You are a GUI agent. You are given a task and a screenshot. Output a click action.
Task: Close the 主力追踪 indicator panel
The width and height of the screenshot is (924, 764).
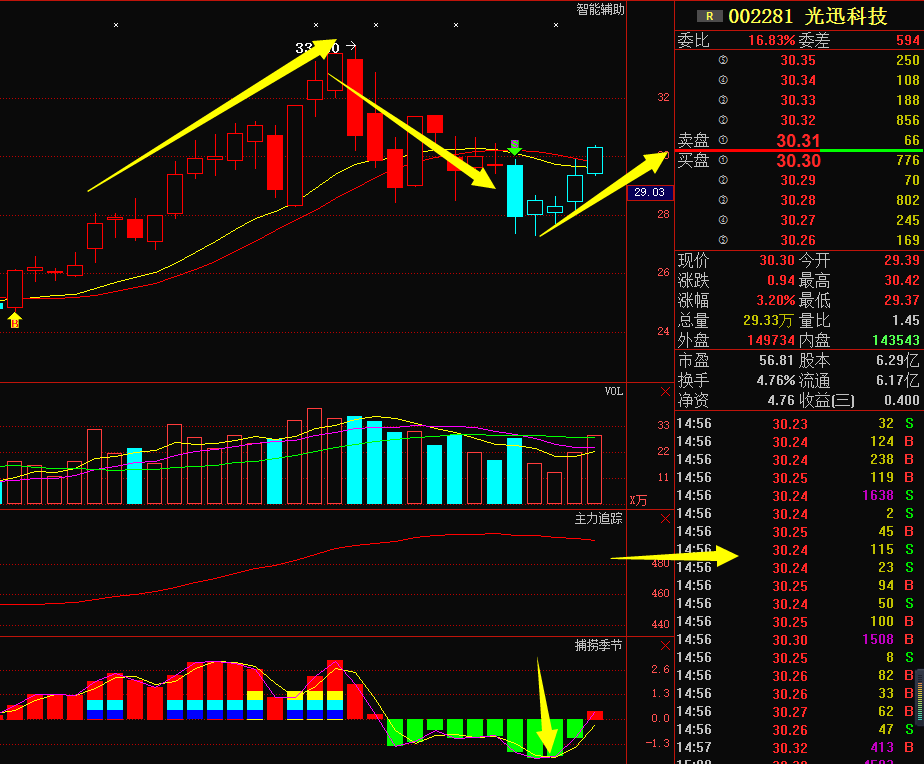click(x=666, y=519)
